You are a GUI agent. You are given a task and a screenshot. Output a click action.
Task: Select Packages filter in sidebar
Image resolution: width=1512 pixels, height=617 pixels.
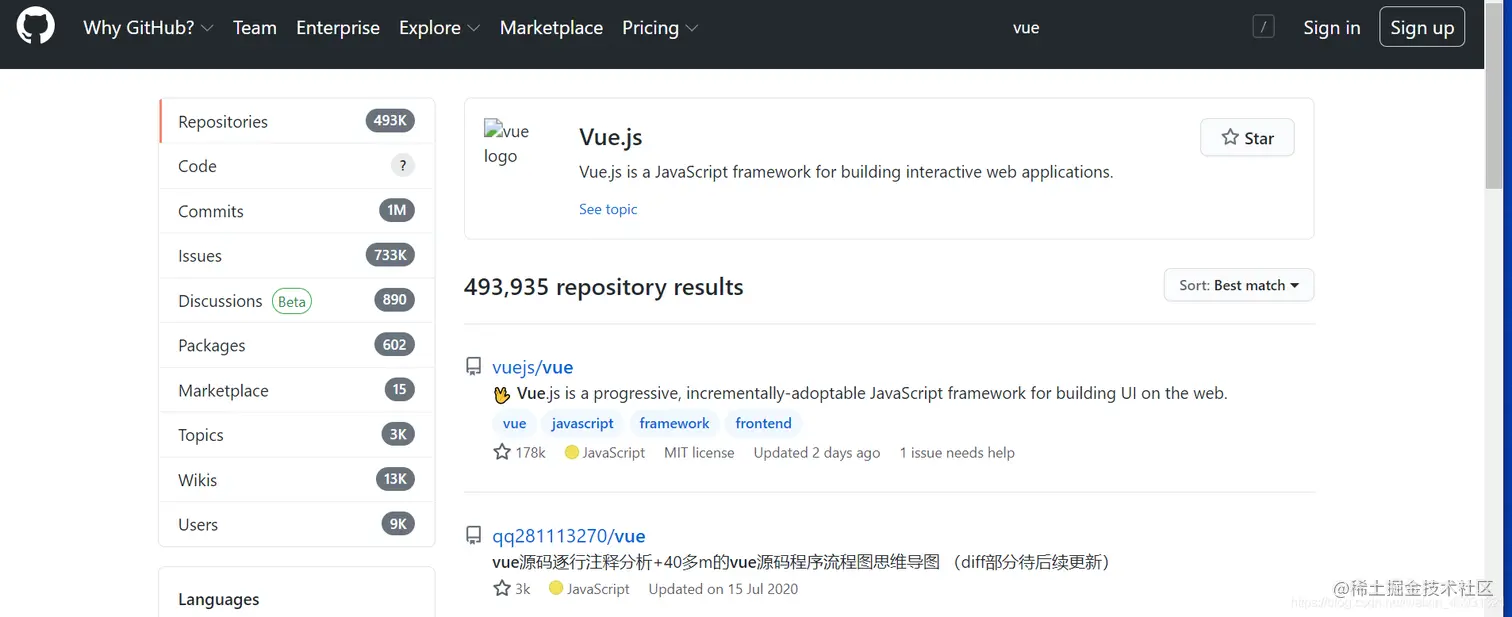coord(297,345)
